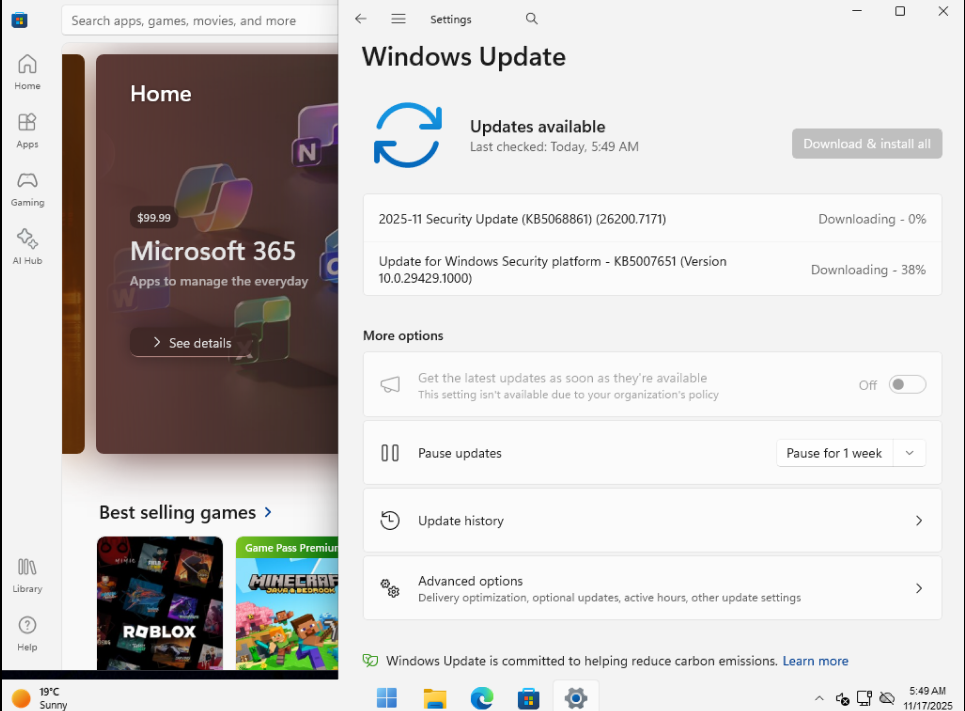Open Settings hamburger navigation menu
Viewport: 965px width, 711px height.
(398, 19)
